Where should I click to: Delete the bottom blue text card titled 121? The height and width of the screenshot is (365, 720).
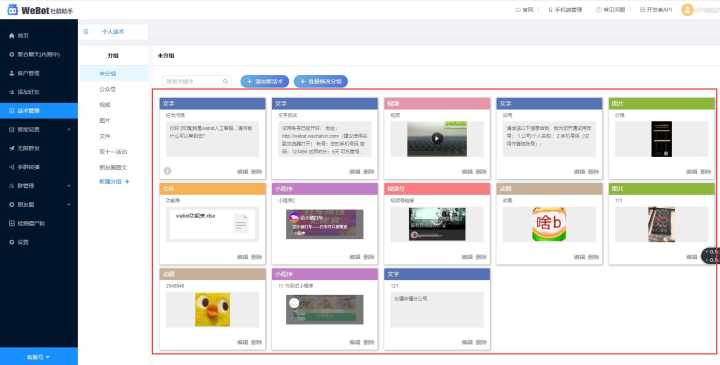(x=481, y=342)
